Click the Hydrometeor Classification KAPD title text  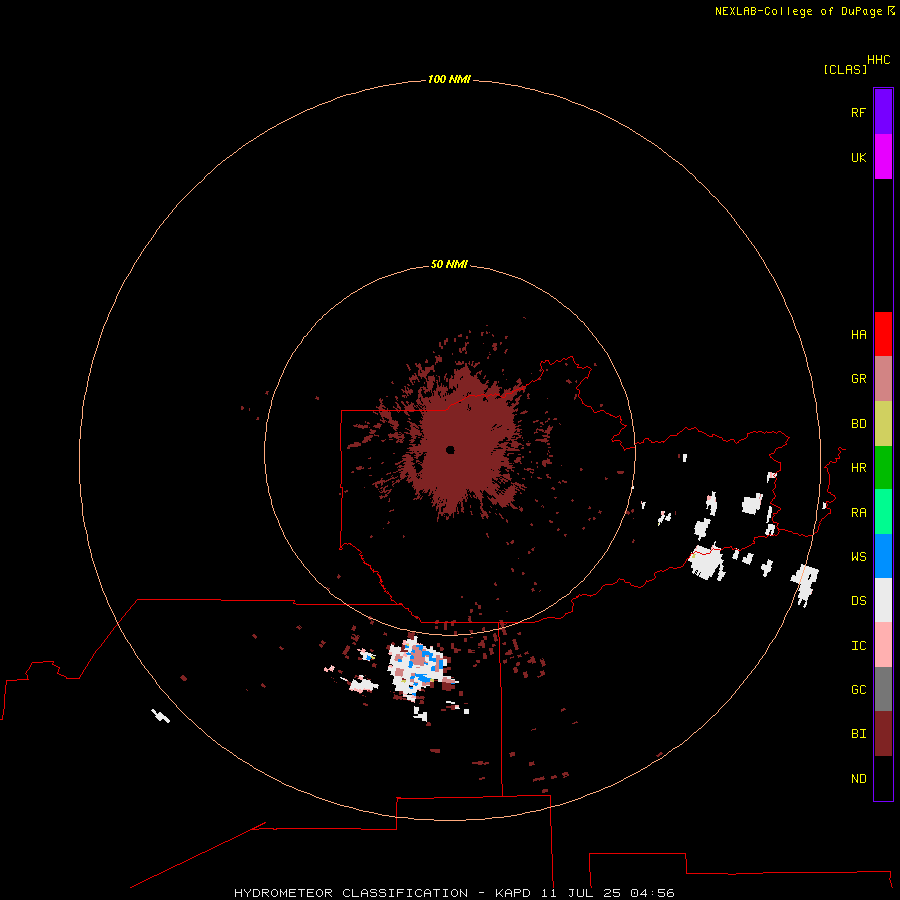point(454,893)
